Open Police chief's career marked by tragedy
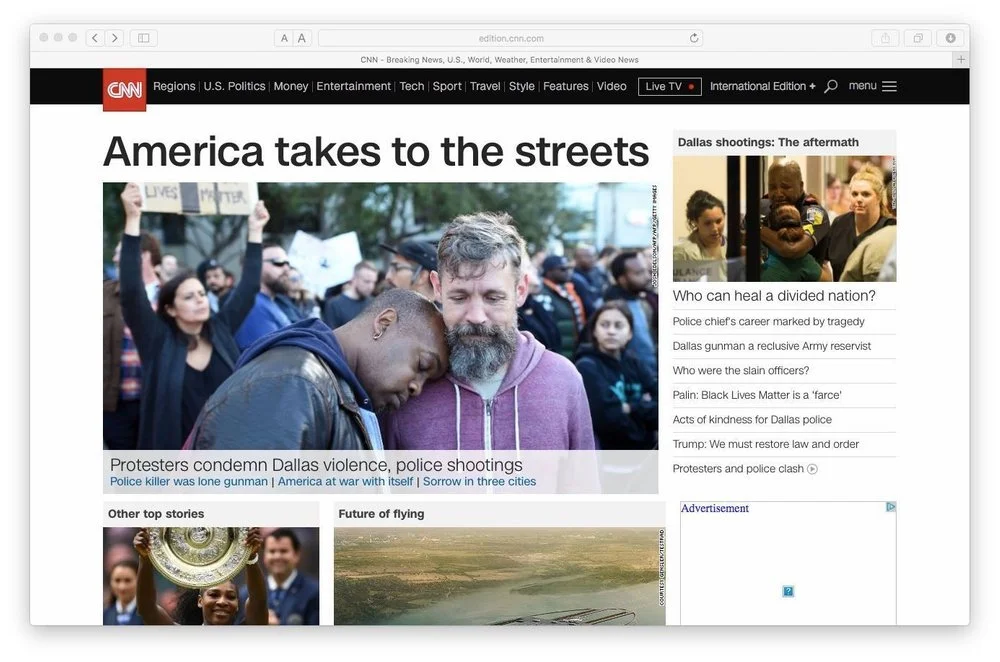 pos(768,321)
